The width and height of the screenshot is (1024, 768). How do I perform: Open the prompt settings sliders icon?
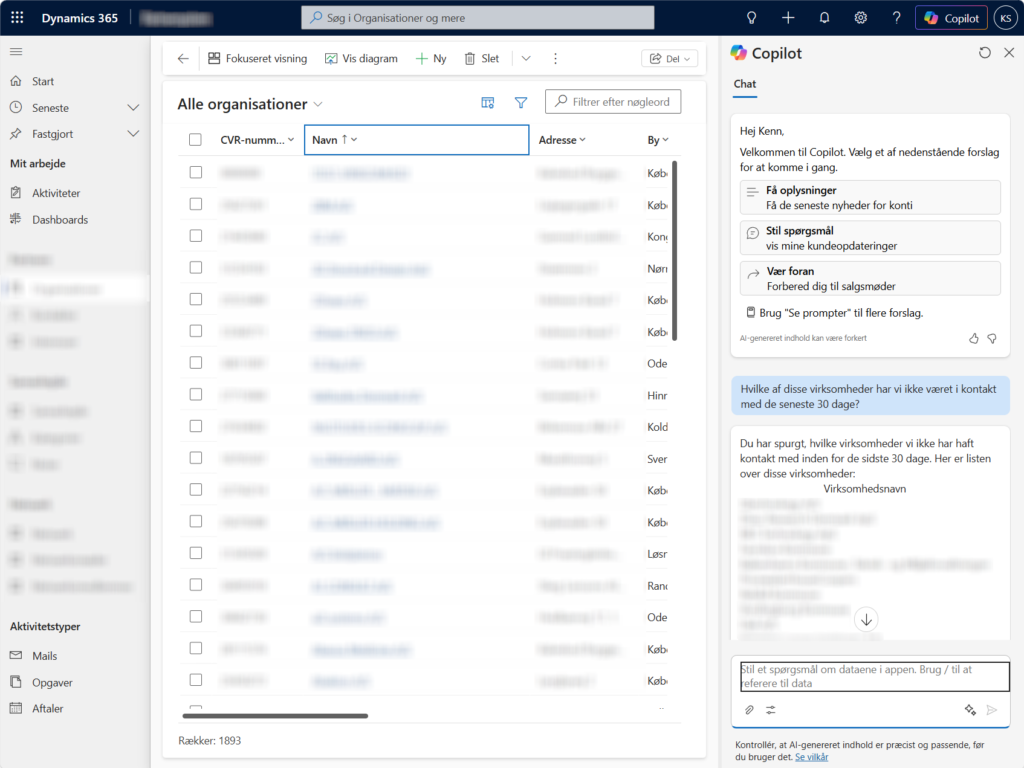[x=771, y=710]
